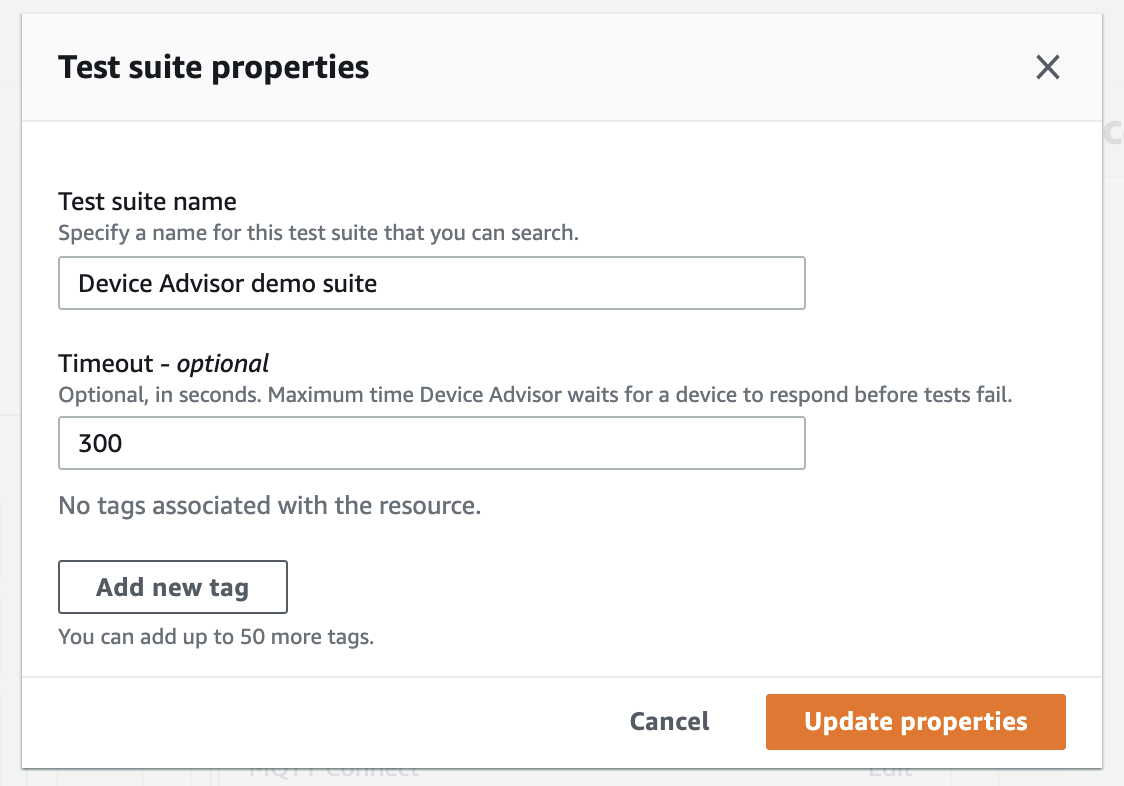Click the Test suite name input field
This screenshot has width=1124, height=786.
click(431, 283)
